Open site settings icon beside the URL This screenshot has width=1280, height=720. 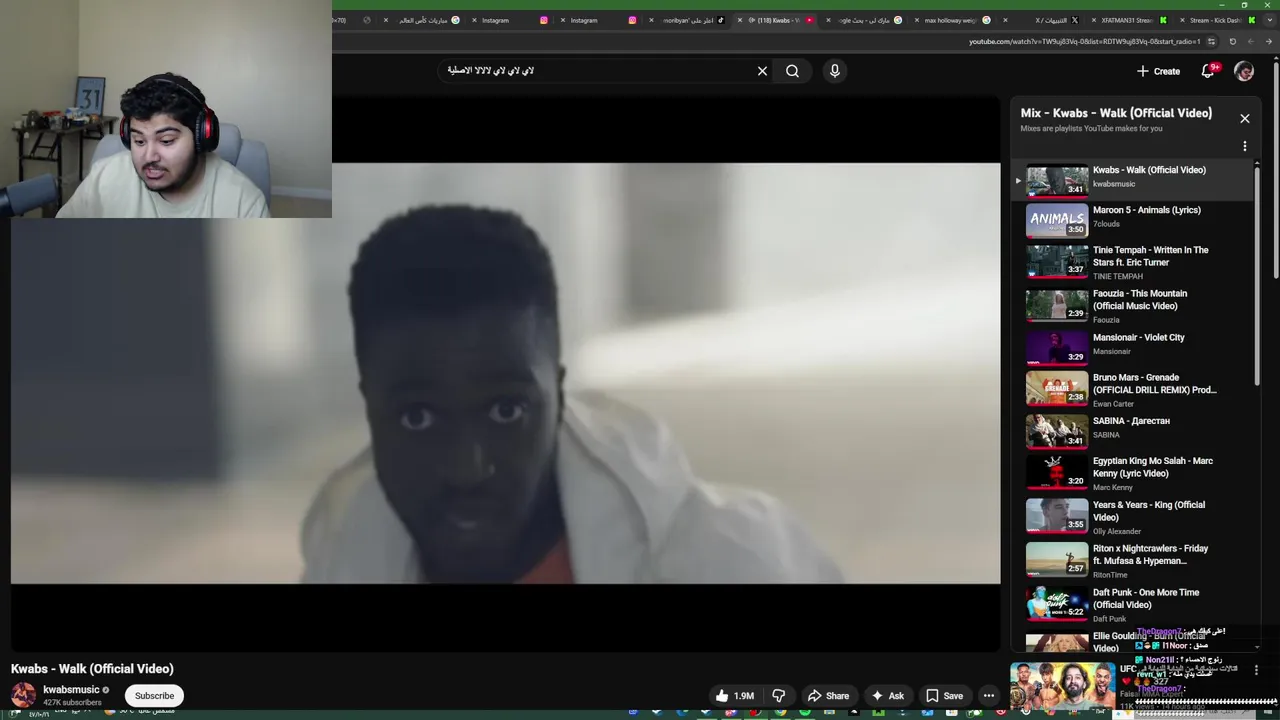[x=1211, y=42]
